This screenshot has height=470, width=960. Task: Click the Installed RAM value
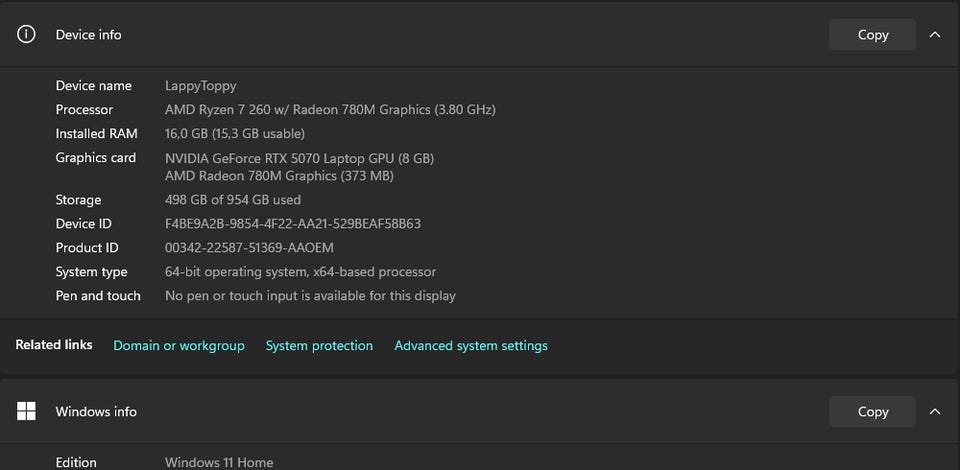point(234,133)
